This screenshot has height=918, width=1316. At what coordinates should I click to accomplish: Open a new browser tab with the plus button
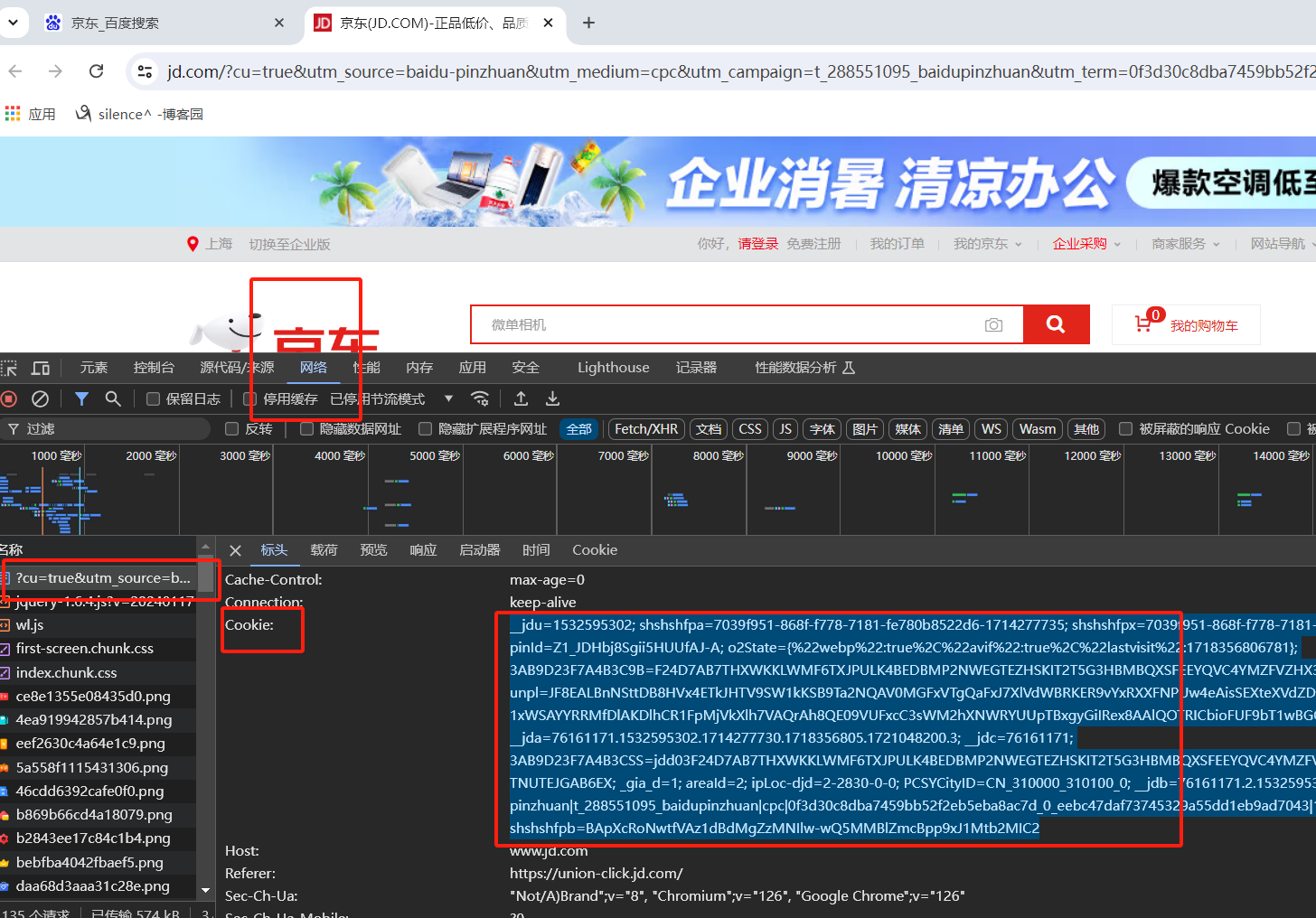pyautogui.click(x=588, y=23)
